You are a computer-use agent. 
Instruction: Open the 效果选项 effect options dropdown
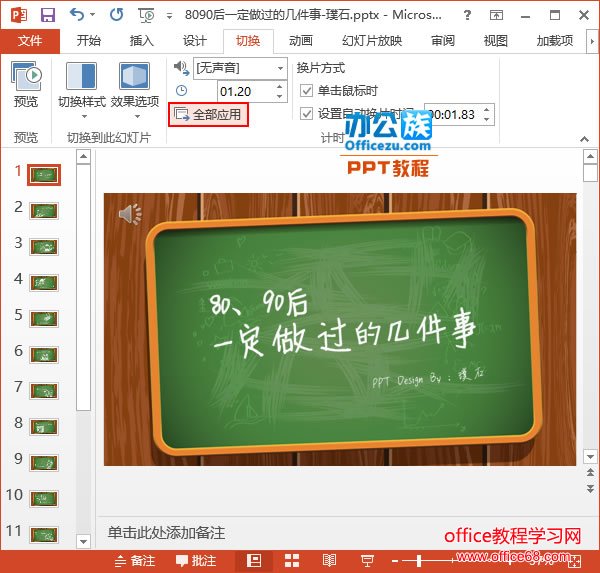(x=135, y=90)
